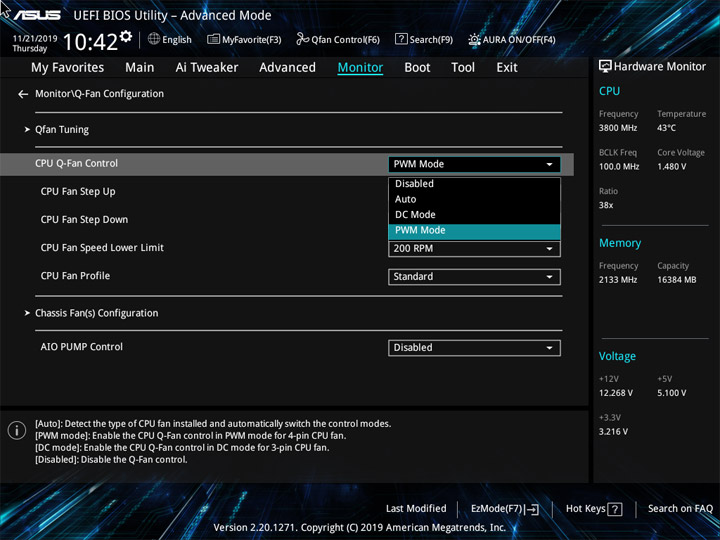Click the Hot Keys question mark icon

coord(615,509)
